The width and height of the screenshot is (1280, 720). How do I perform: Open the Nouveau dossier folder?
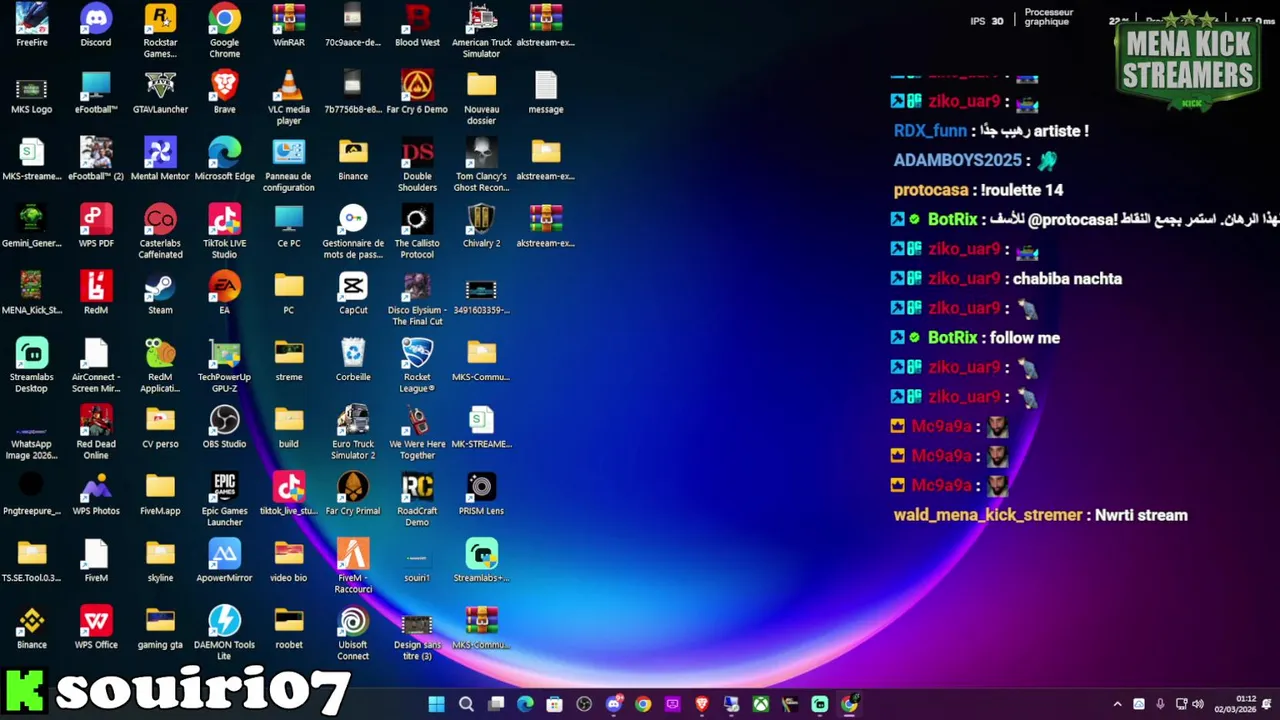click(x=481, y=97)
